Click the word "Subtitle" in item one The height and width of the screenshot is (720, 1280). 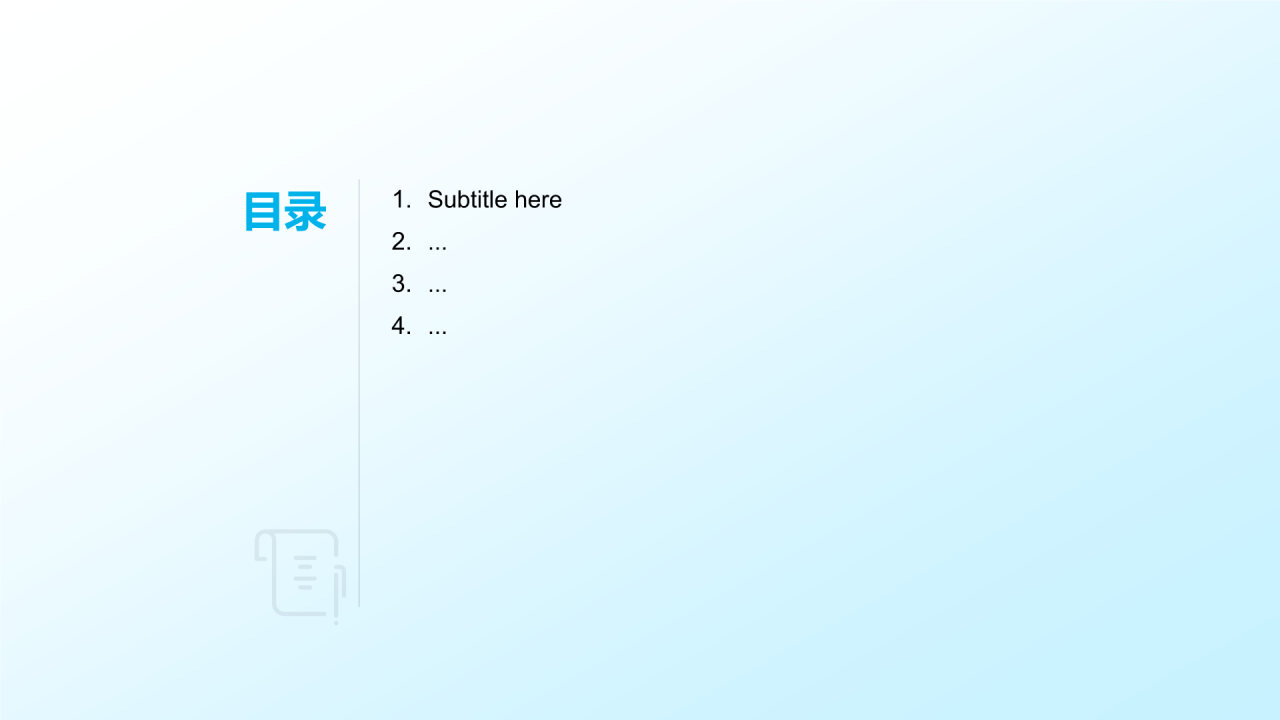click(x=467, y=200)
